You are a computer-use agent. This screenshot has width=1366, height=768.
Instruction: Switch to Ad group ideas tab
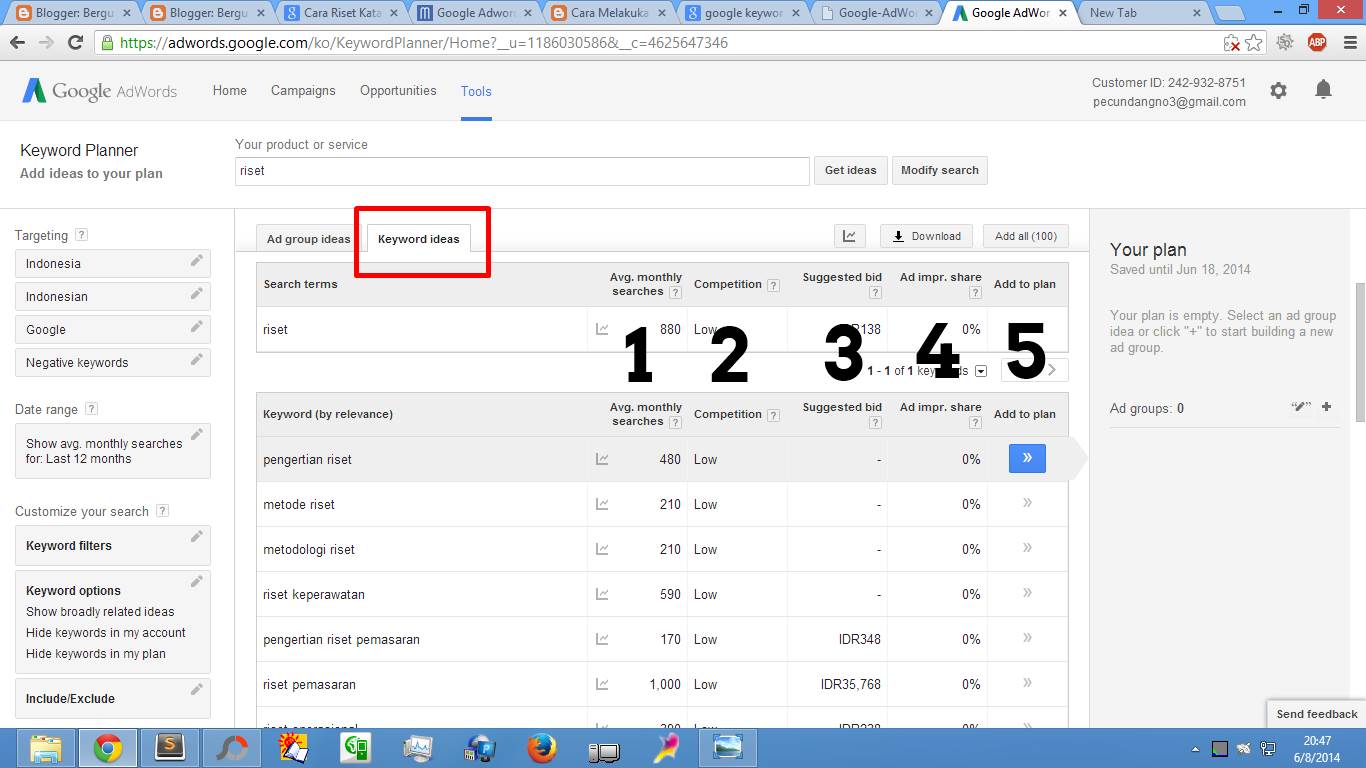pos(309,239)
